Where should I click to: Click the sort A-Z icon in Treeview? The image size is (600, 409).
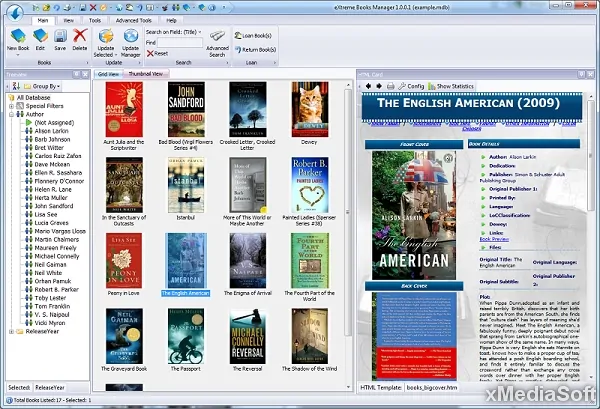pyautogui.click(x=16, y=86)
